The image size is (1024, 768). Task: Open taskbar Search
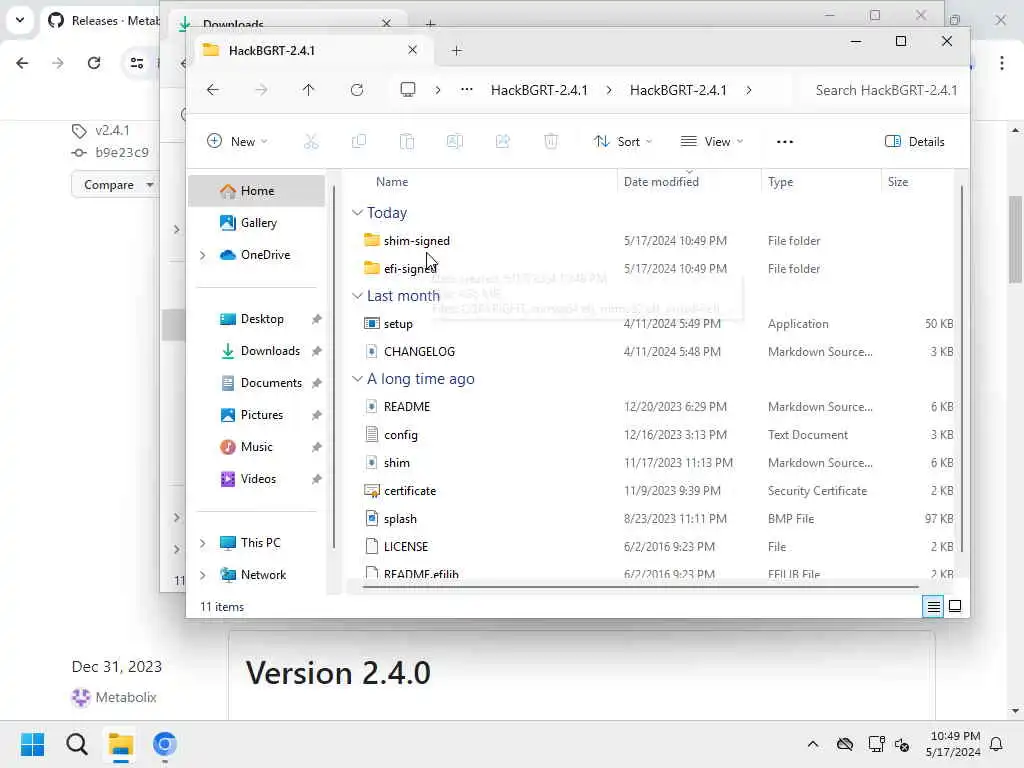76,744
